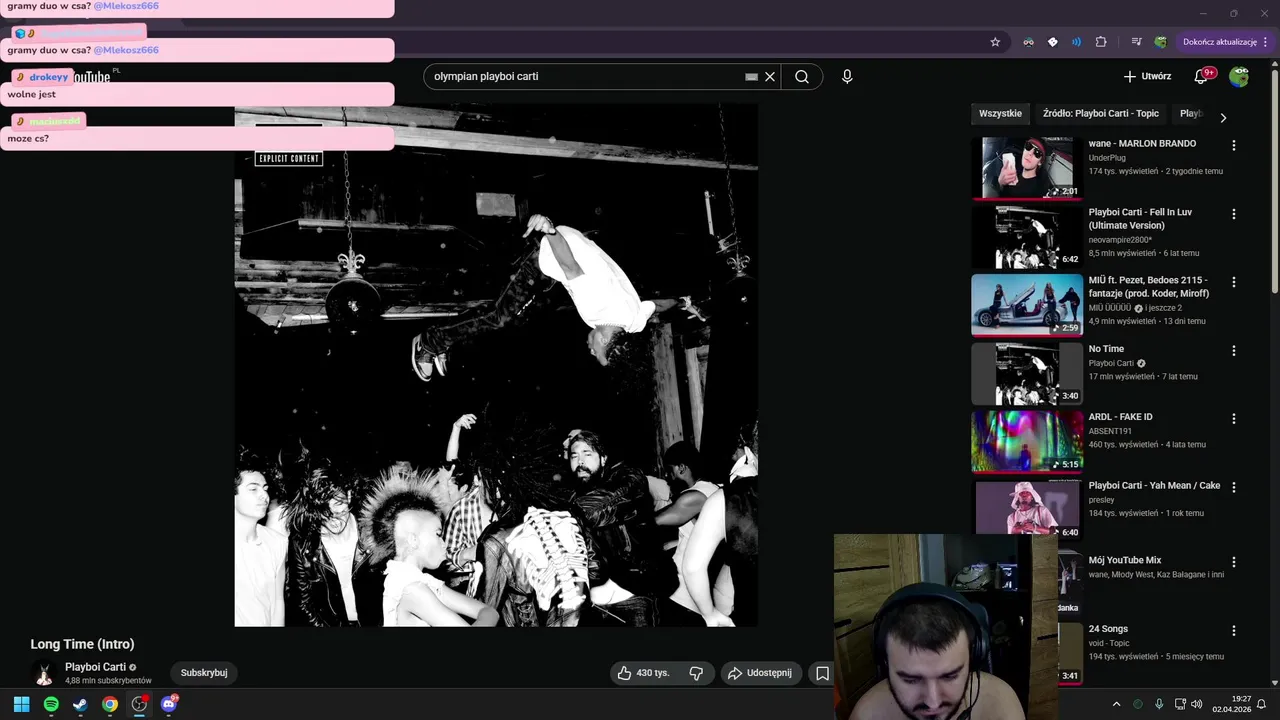Open the ARDL - FAKE ID thumbnail

[x=1027, y=441]
